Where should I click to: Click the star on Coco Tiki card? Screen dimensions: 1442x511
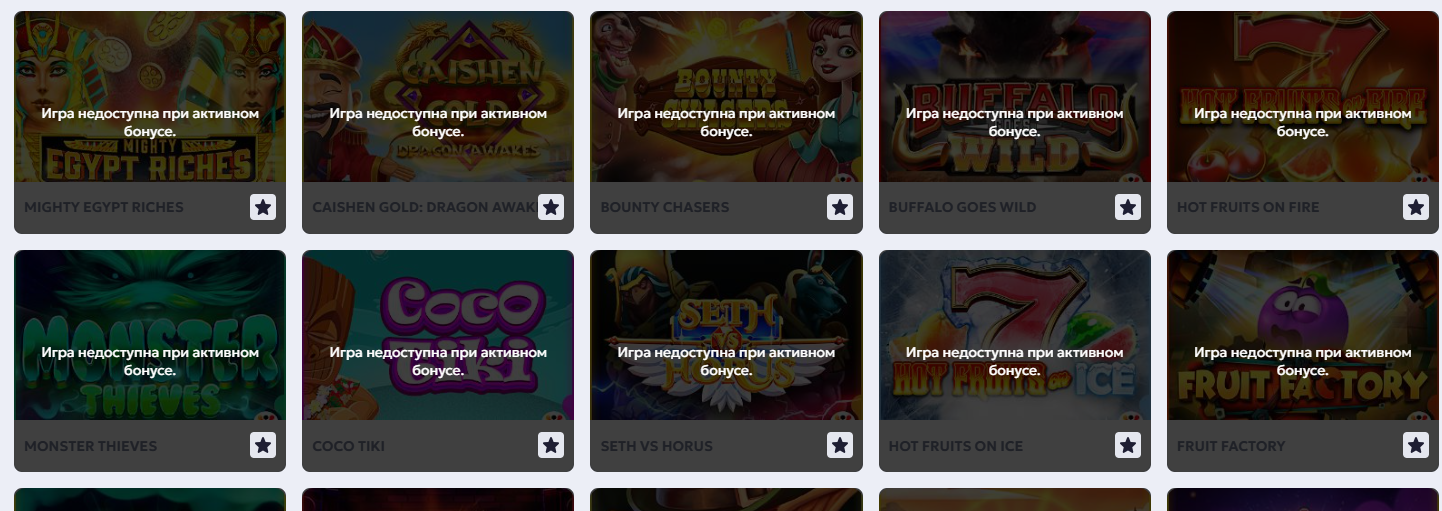click(551, 446)
